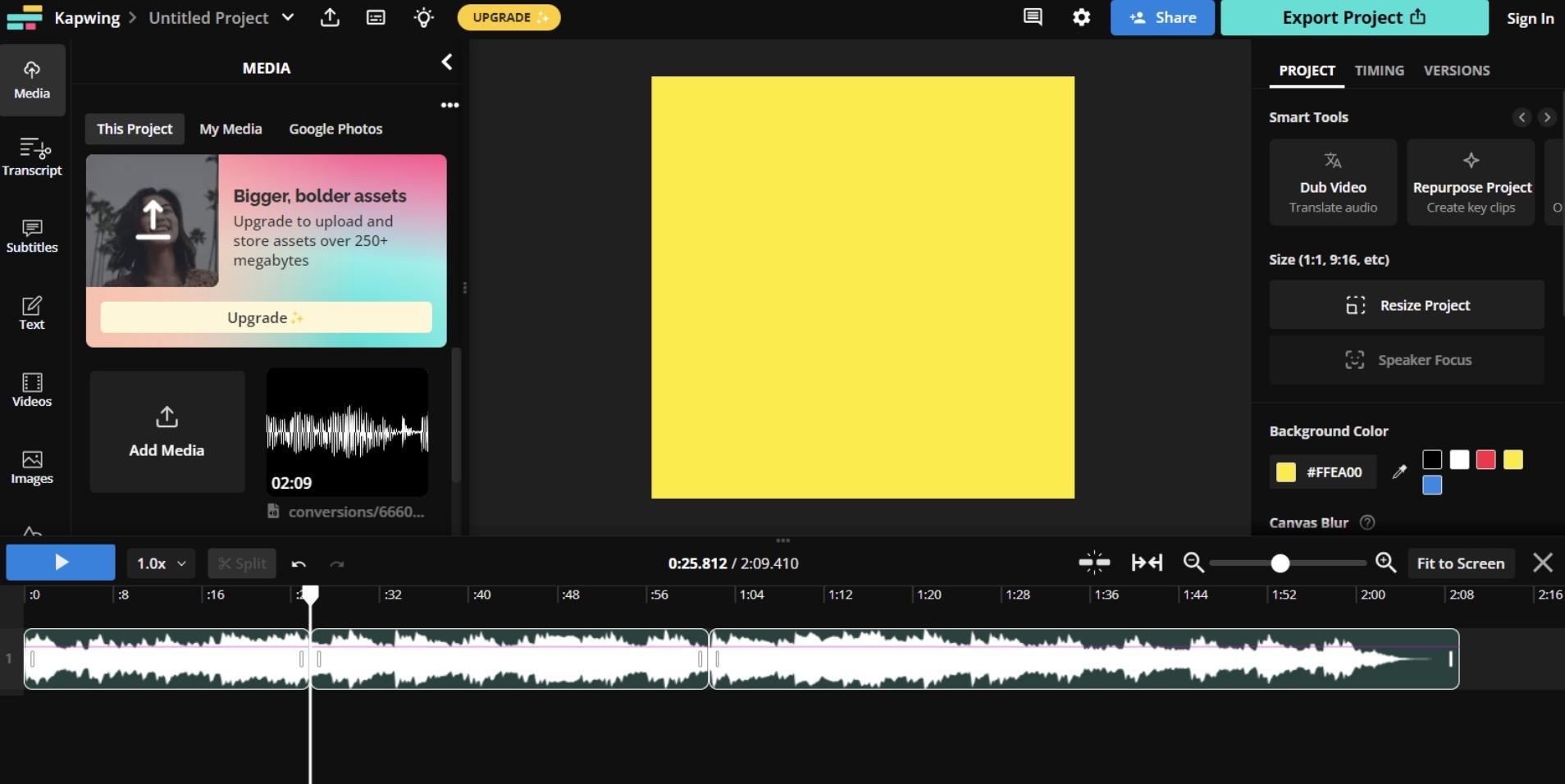Open the 1.0x playback speed dropdown
This screenshot has width=1565, height=784.
tap(161, 563)
